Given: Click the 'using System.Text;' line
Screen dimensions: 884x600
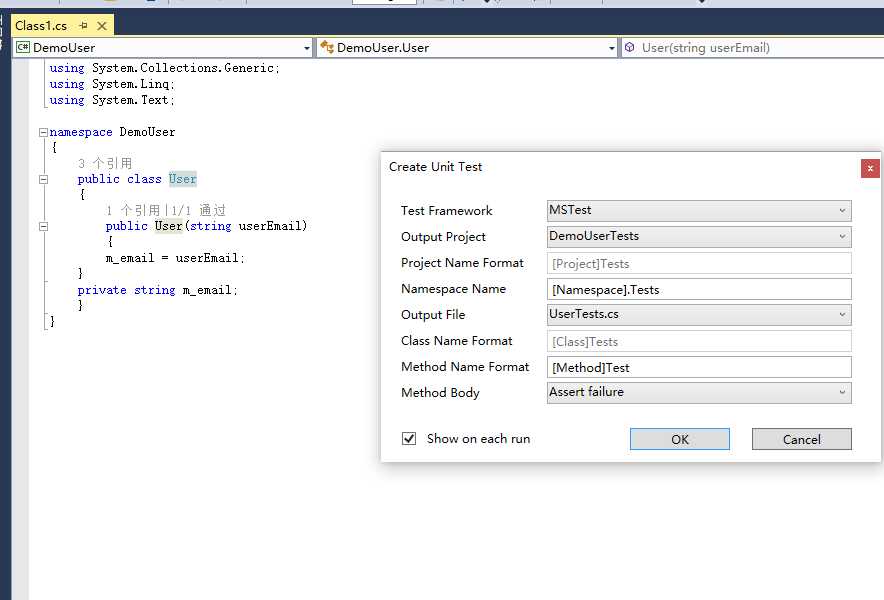Looking at the screenshot, I should 112,100.
